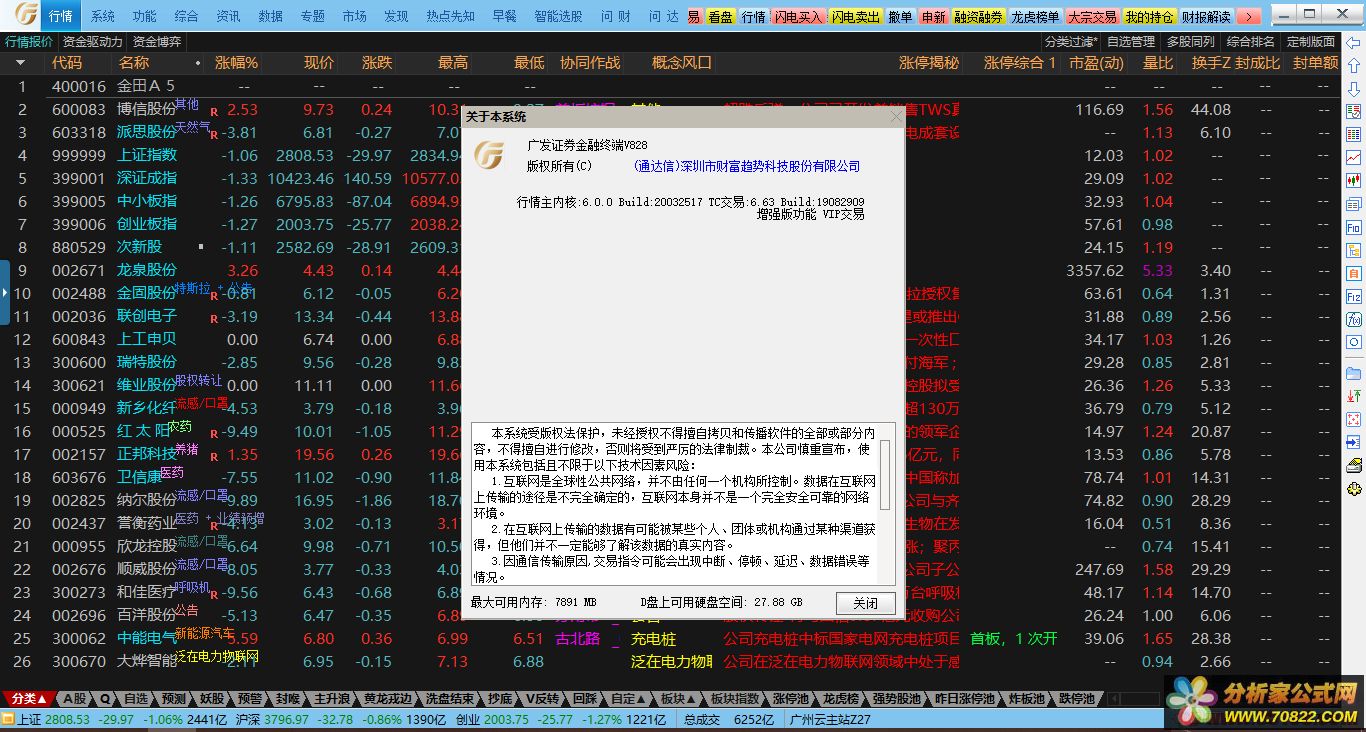Open the red line chart icon in sidebar

1353,158
